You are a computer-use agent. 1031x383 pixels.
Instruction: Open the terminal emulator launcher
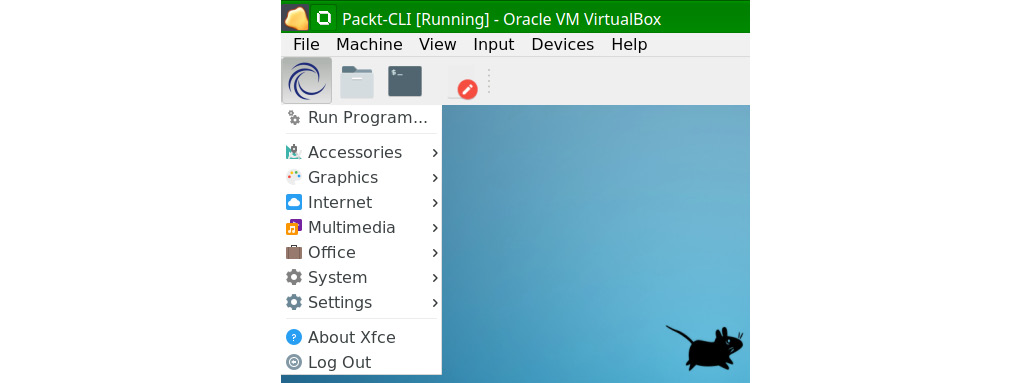(x=404, y=81)
